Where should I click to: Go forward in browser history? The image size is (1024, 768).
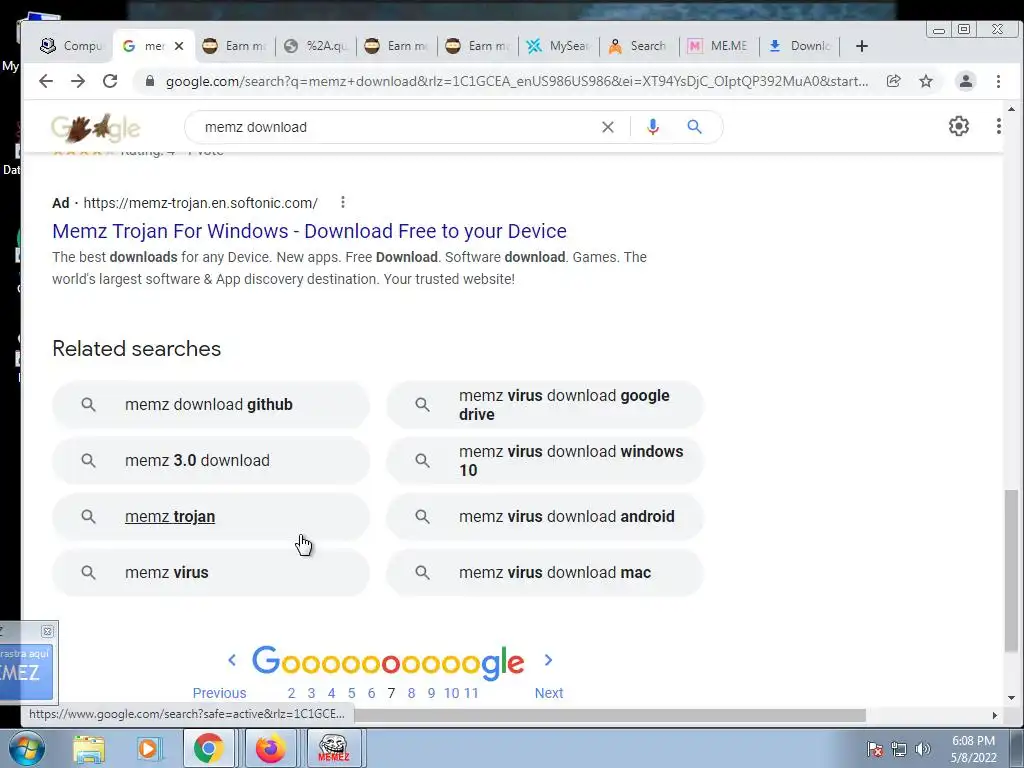click(78, 81)
